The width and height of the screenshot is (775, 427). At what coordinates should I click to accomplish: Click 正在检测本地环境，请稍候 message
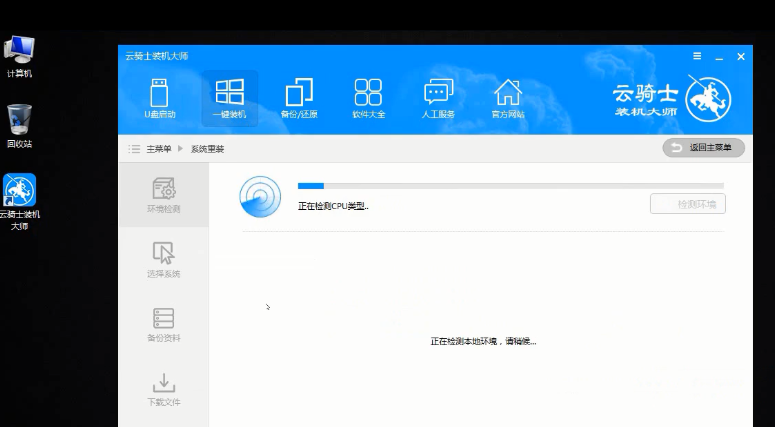click(x=483, y=341)
